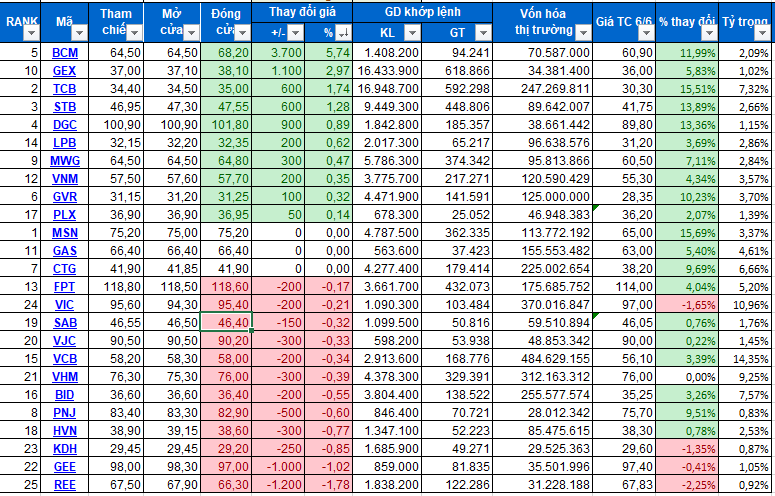775x496 pixels.
Task: Select GEE TC price 97,40
Action: coord(624,467)
